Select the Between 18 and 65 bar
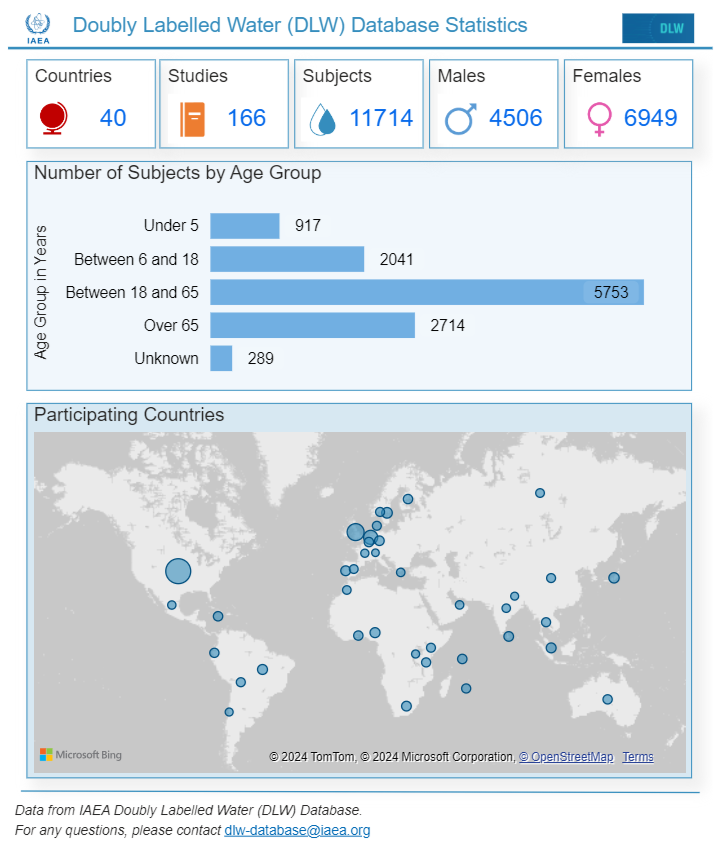The height and width of the screenshot is (853, 721). [427, 292]
